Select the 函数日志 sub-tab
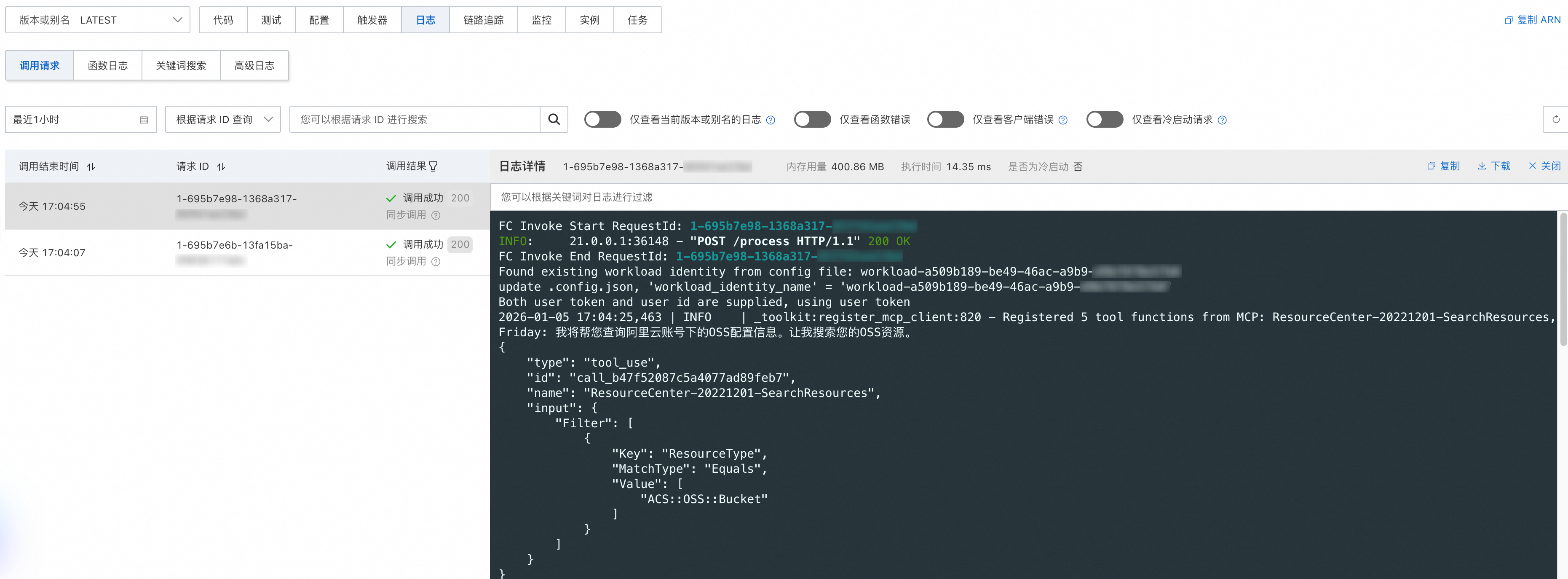 108,66
